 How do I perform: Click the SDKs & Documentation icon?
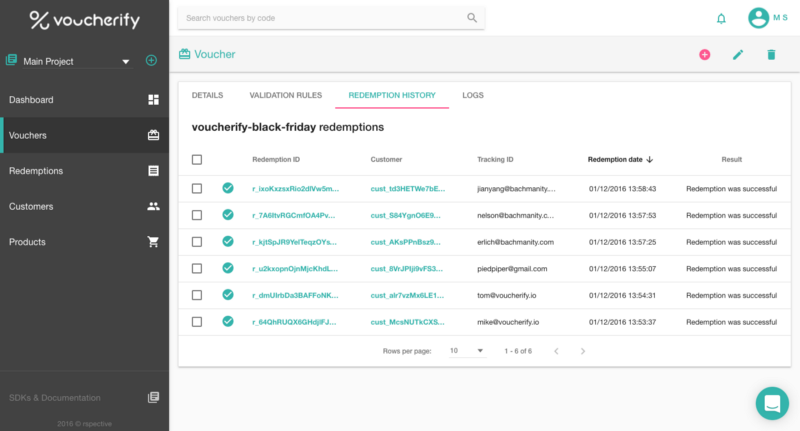click(x=153, y=397)
